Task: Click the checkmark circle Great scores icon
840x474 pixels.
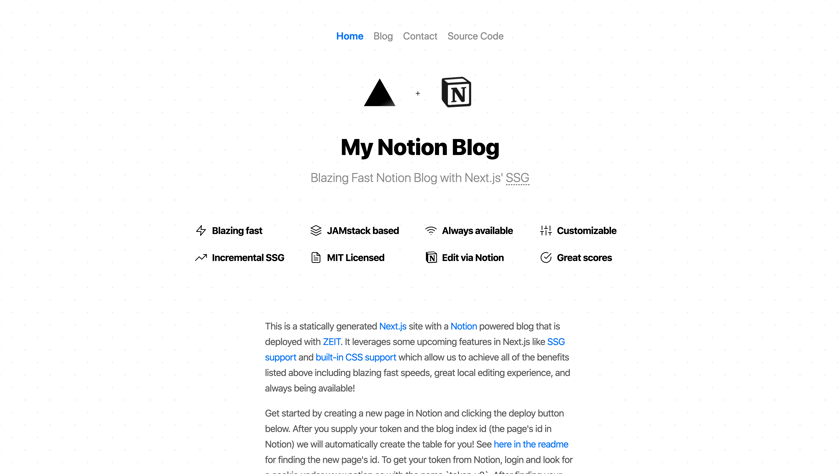Action: point(546,258)
